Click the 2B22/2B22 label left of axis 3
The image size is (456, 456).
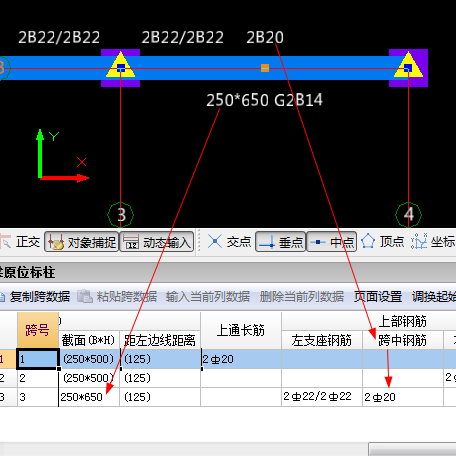click(59, 37)
